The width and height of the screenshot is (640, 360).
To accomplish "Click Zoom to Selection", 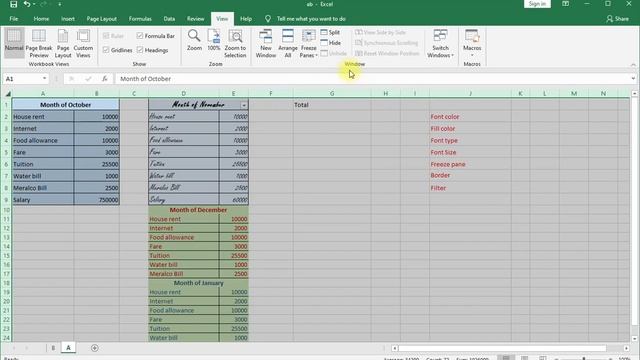I will click(235, 43).
